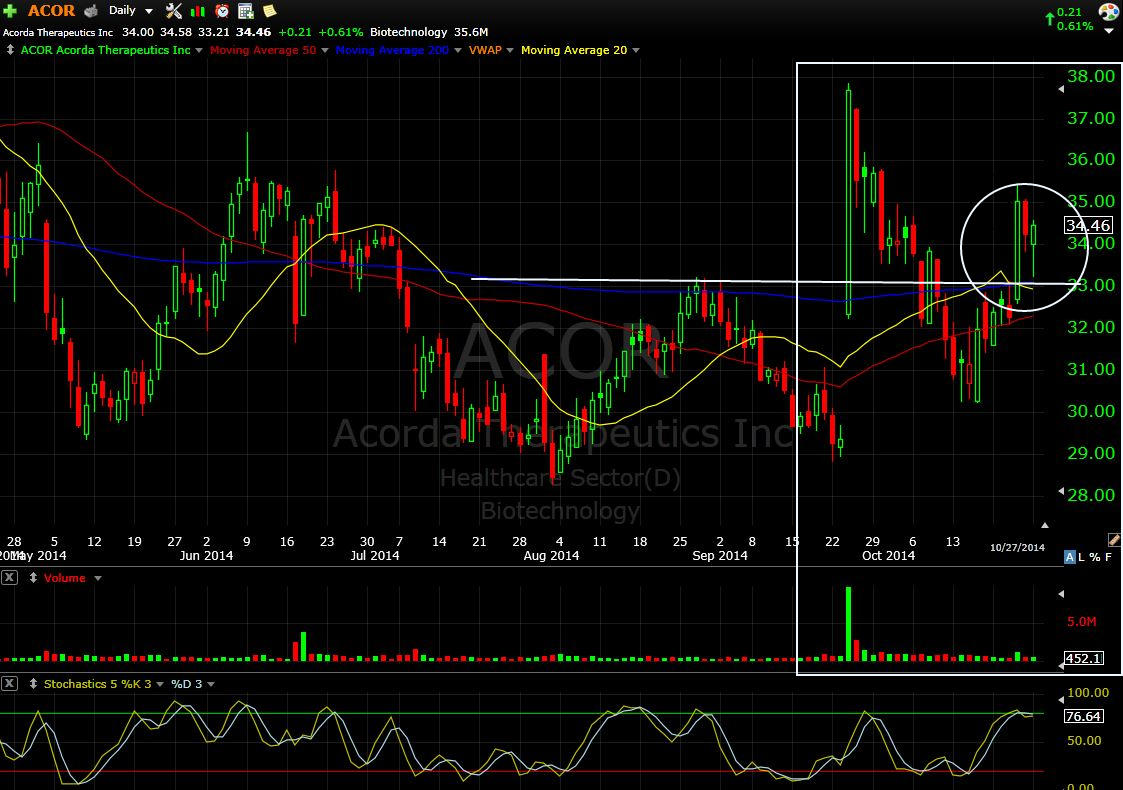Click the blue Moving Average 200 label
The height and width of the screenshot is (790, 1123).
pyautogui.click(x=392, y=50)
